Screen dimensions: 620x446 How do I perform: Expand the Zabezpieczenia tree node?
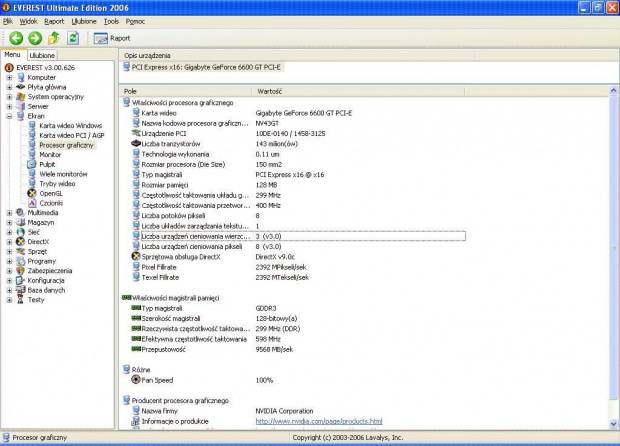pos(9,271)
